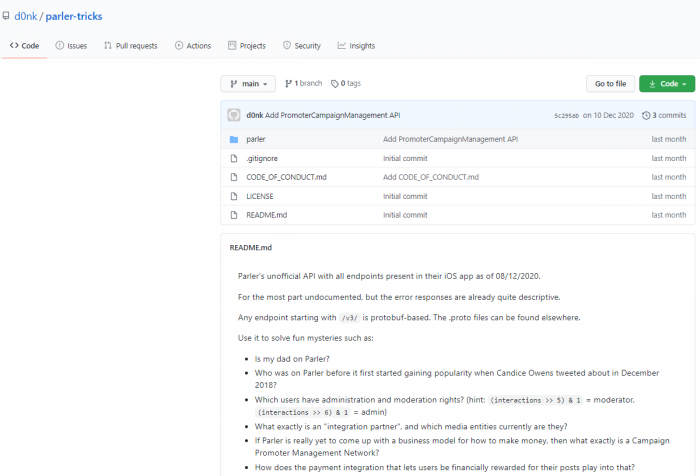The height and width of the screenshot is (476, 700).
Task: Expand the green Code download dropdown
Action: point(666,84)
